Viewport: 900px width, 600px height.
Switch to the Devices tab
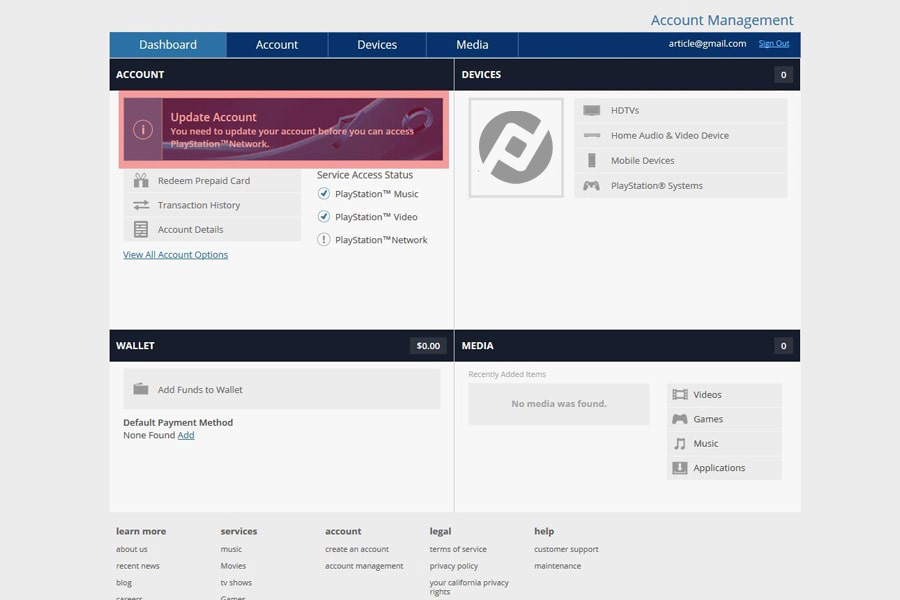pyautogui.click(x=377, y=45)
